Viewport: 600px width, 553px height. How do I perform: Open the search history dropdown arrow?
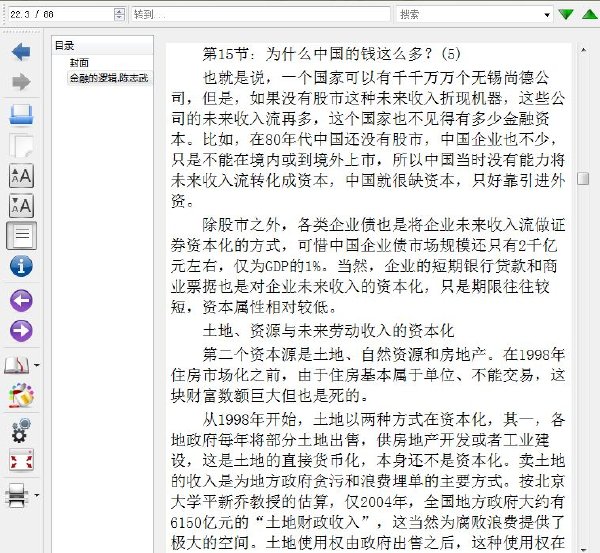(x=547, y=15)
